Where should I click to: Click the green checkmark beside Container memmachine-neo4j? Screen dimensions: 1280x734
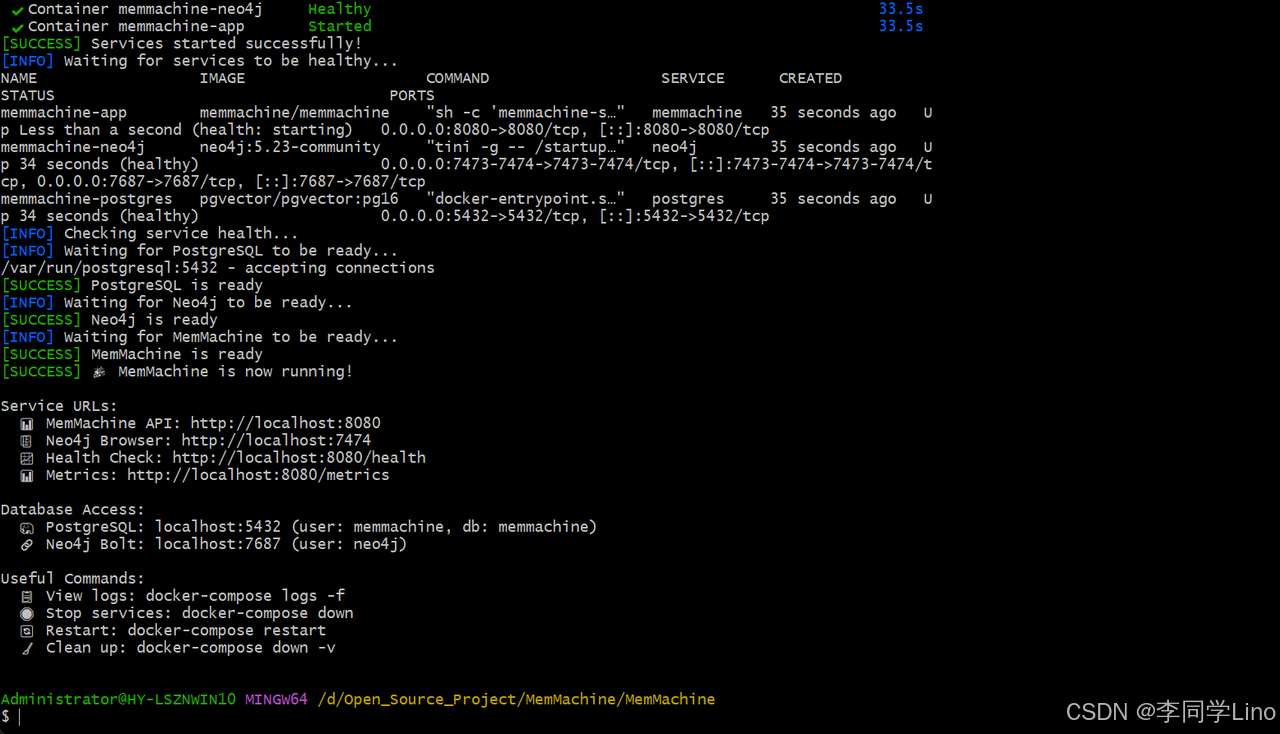pyautogui.click(x=17, y=10)
